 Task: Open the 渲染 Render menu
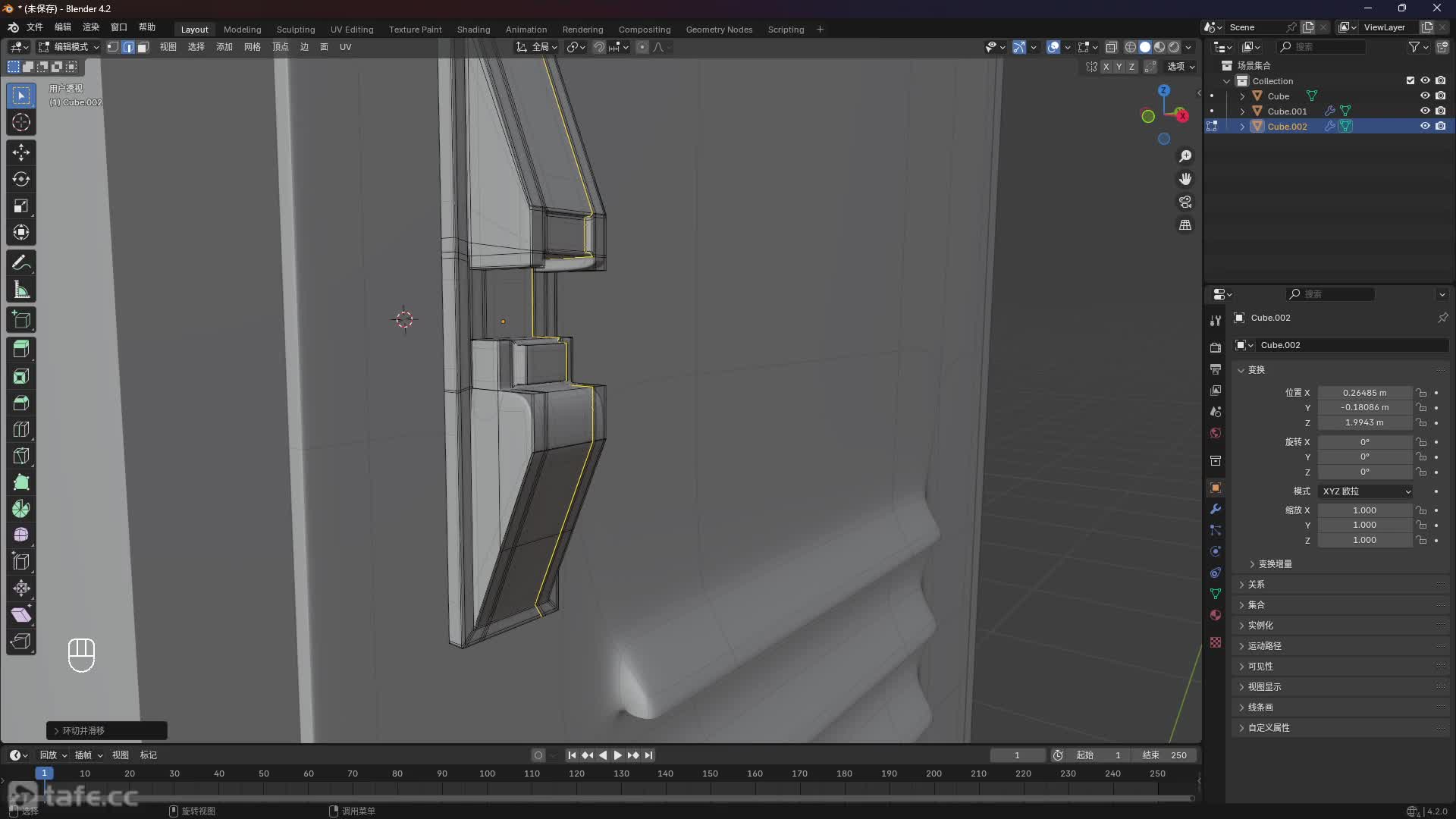pos(91,27)
